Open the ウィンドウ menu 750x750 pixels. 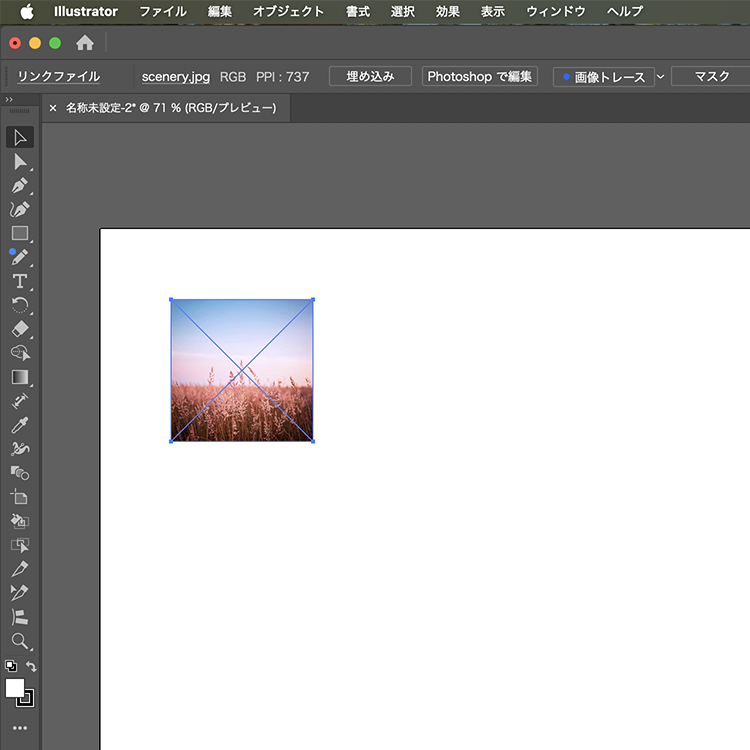(556, 12)
